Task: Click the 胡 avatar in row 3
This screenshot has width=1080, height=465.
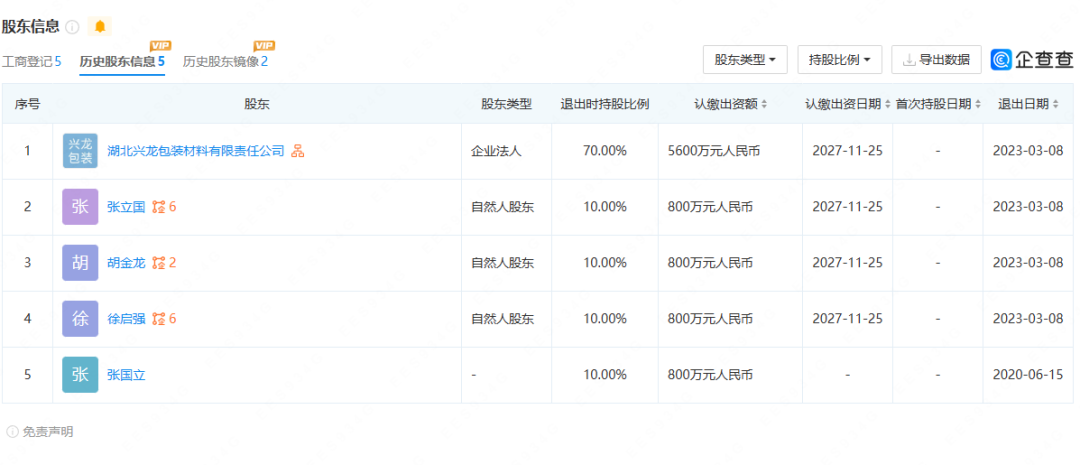Action: (x=80, y=263)
